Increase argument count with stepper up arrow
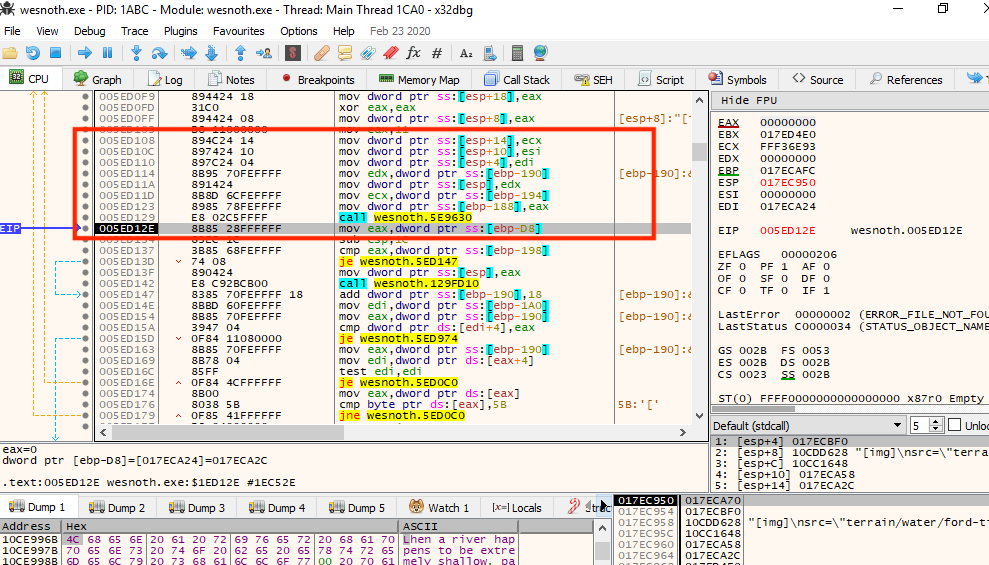The image size is (989, 565). [936, 422]
